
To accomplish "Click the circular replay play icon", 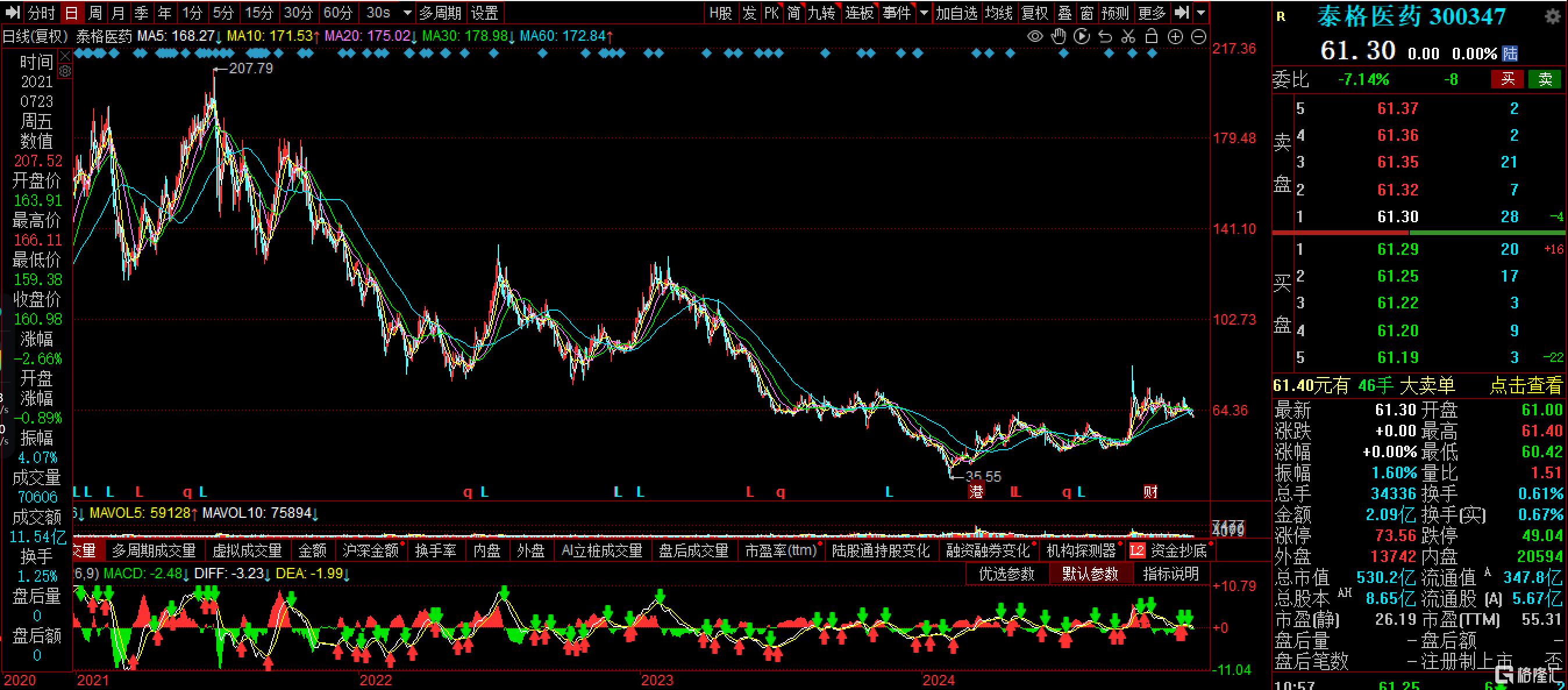I will (1082, 37).
